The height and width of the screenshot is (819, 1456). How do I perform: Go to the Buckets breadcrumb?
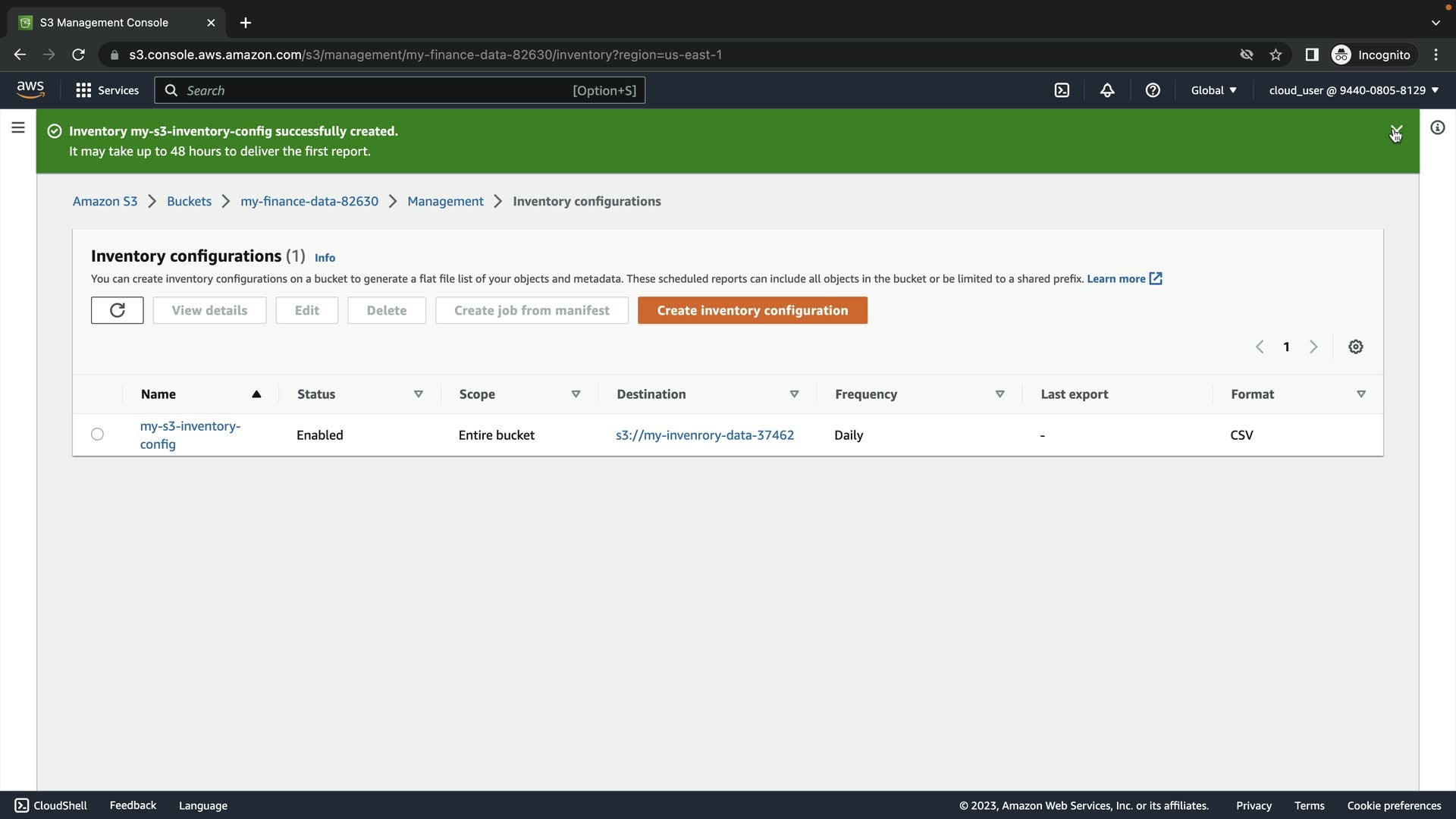click(x=189, y=201)
